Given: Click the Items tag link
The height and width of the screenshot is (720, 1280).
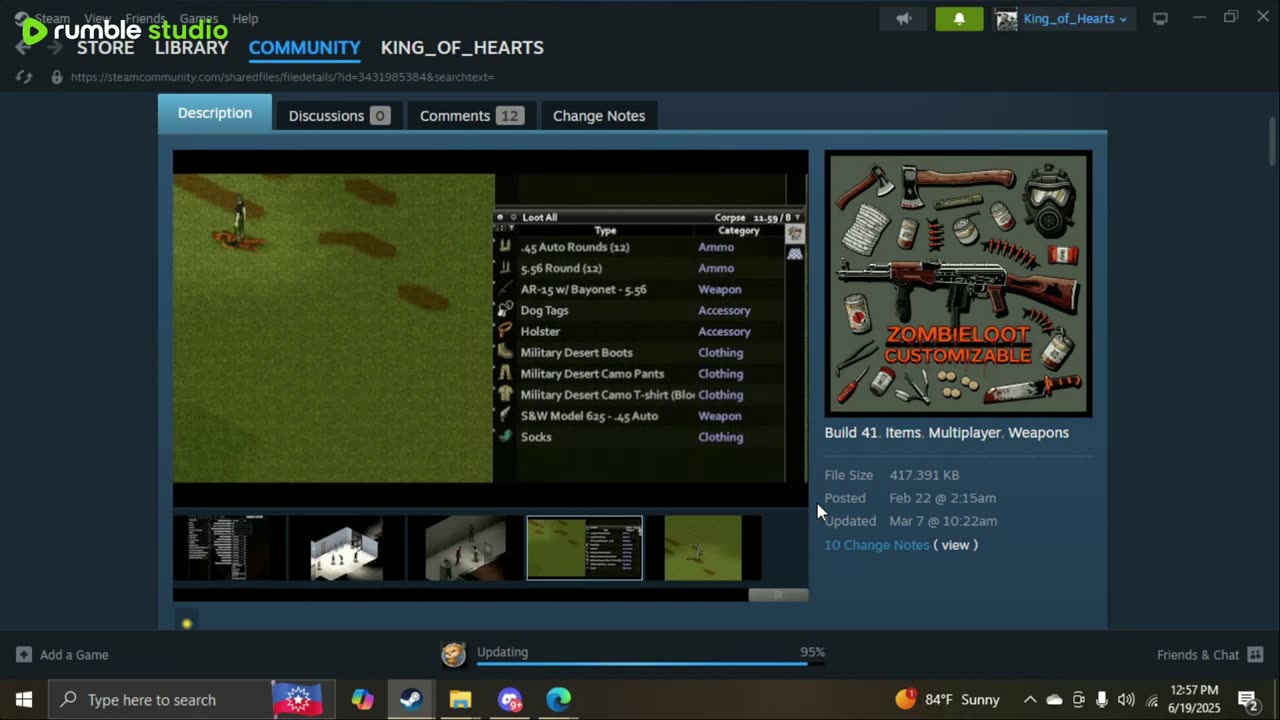Looking at the screenshot, I should click(x=902, y=432).
